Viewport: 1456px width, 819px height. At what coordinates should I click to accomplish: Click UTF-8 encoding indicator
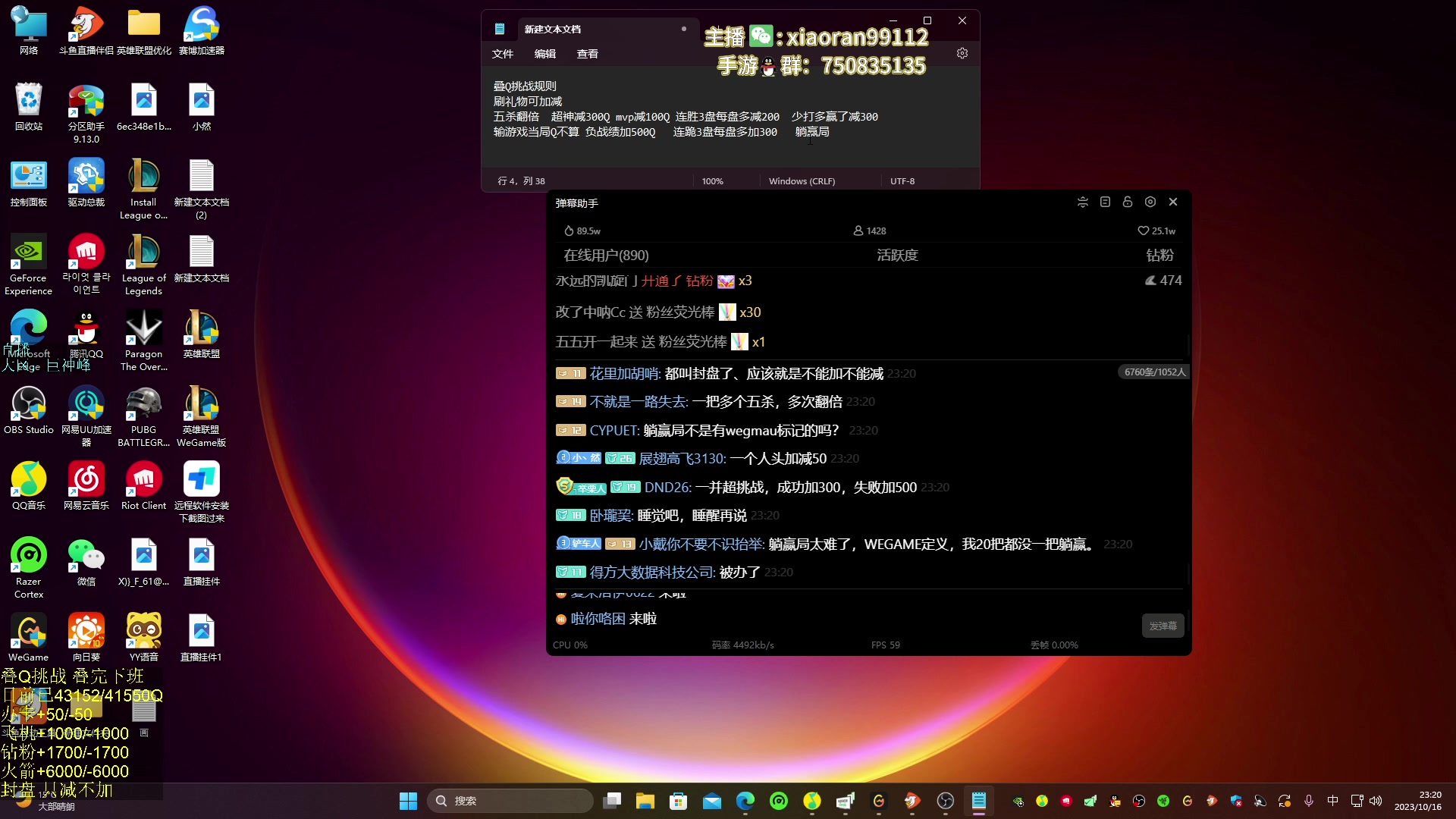coord(902,181)
